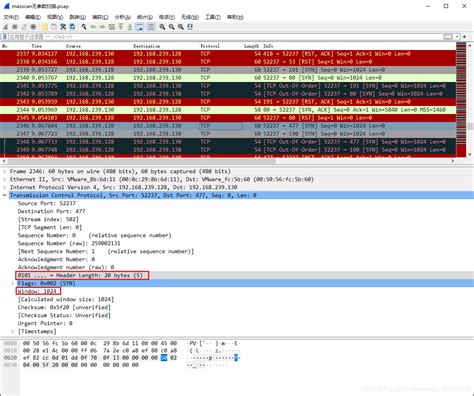The image size is (474, 396).
Task: Open the first menu in the menu bar
Action: (11, 17)
